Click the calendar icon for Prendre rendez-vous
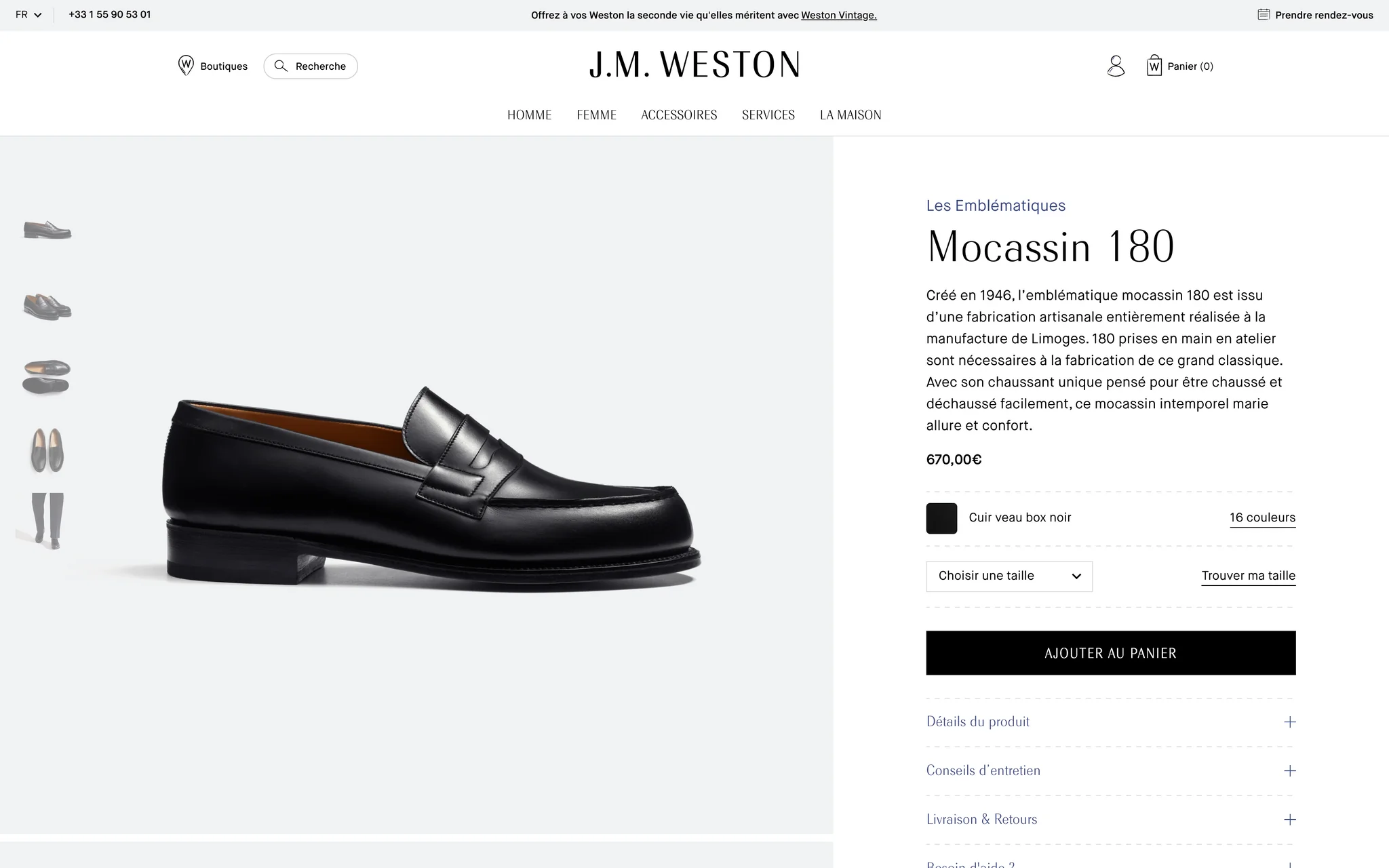 point(1264,14)
